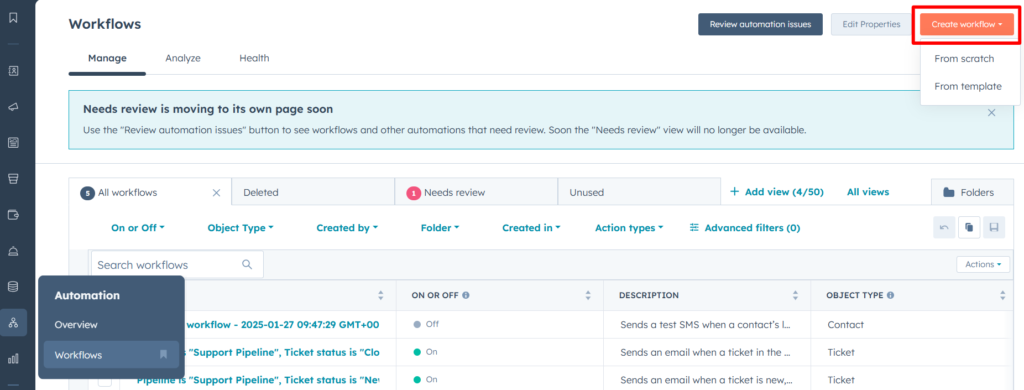Click the Add view link
The width and height of the screenshot is (1024, 390).
776,192
